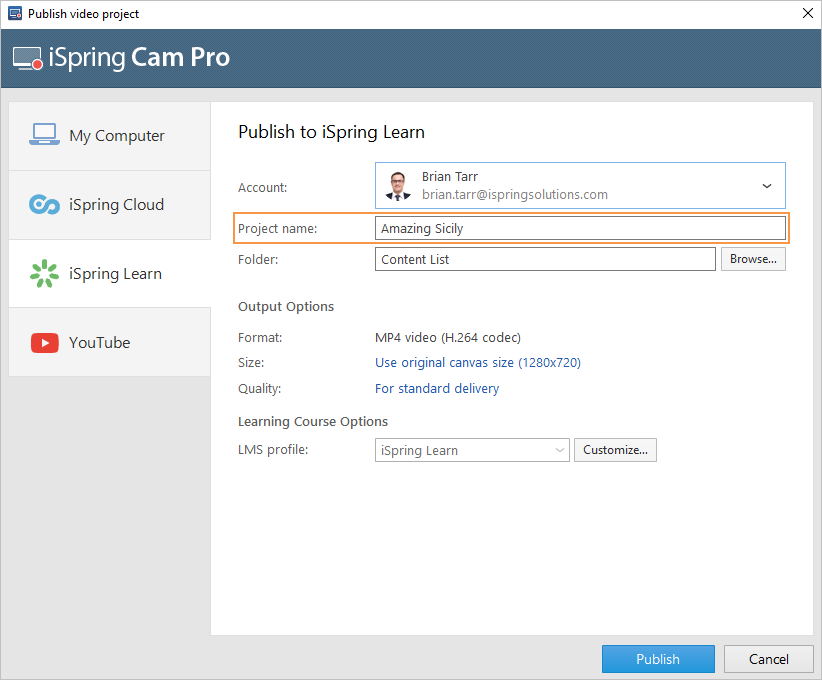Hit the blue Publish button
This screenshot has height=680, width=822.
[657, 659]
